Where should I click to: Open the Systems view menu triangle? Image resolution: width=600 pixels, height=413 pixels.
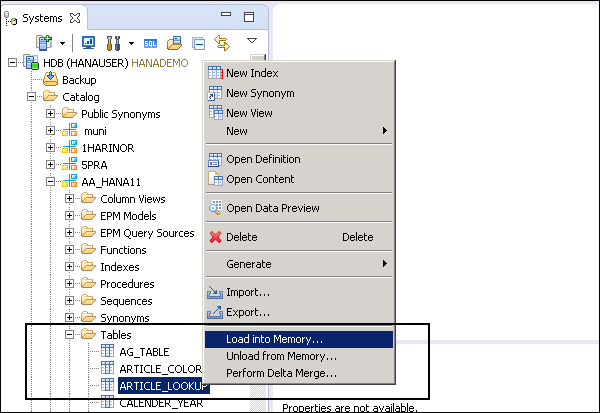tap(252, 40)
